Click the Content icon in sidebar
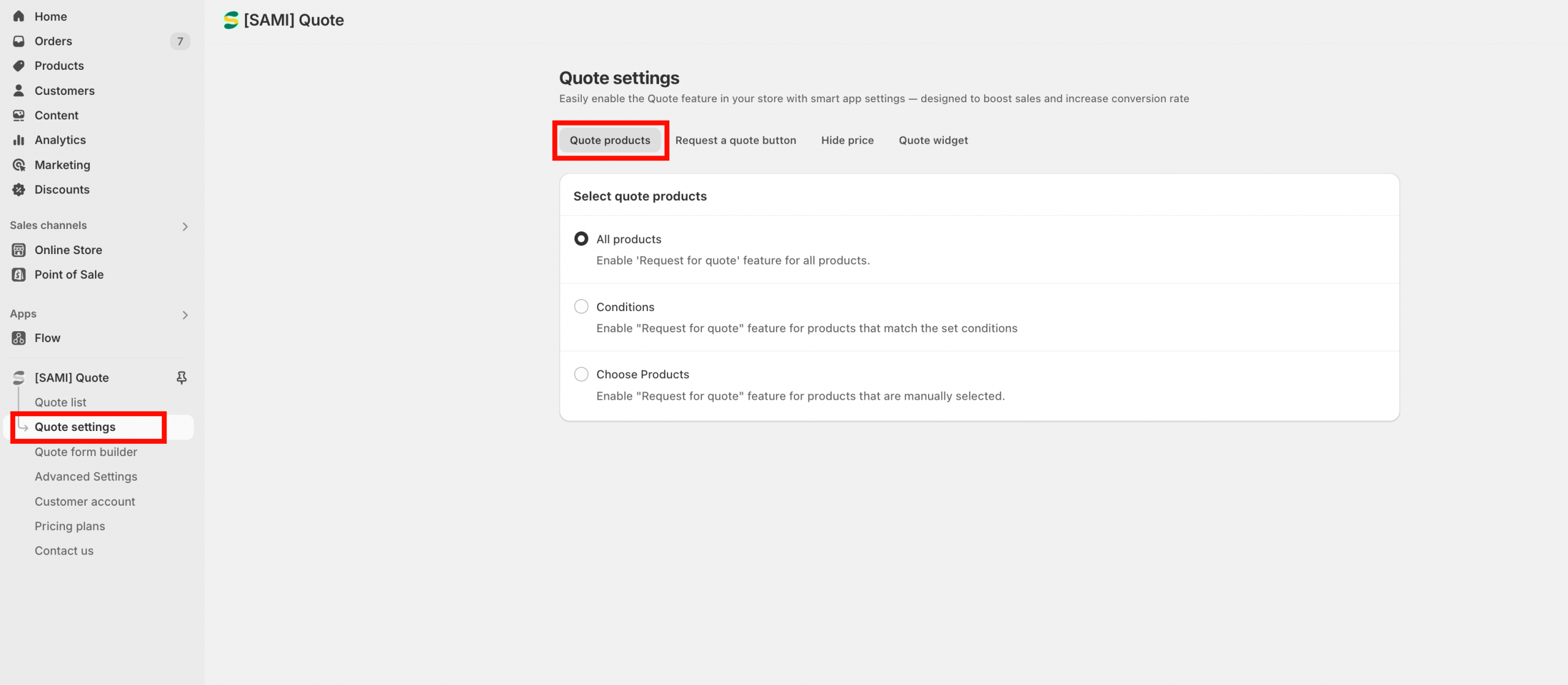The width and height of the screenshot is (1568, 685). (x=18, y=115)
